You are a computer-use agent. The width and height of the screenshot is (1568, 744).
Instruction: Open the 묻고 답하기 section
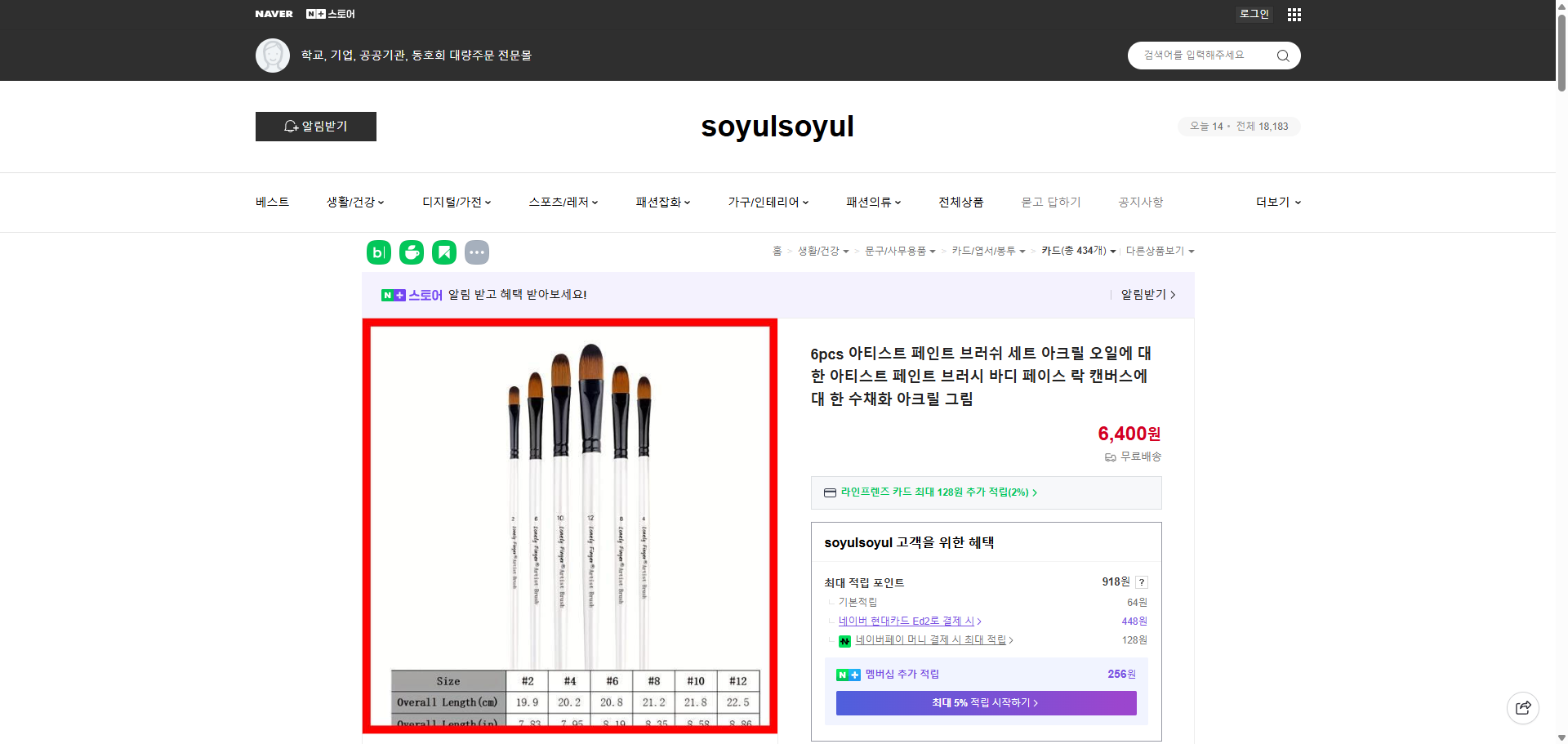coord(1051,202)
